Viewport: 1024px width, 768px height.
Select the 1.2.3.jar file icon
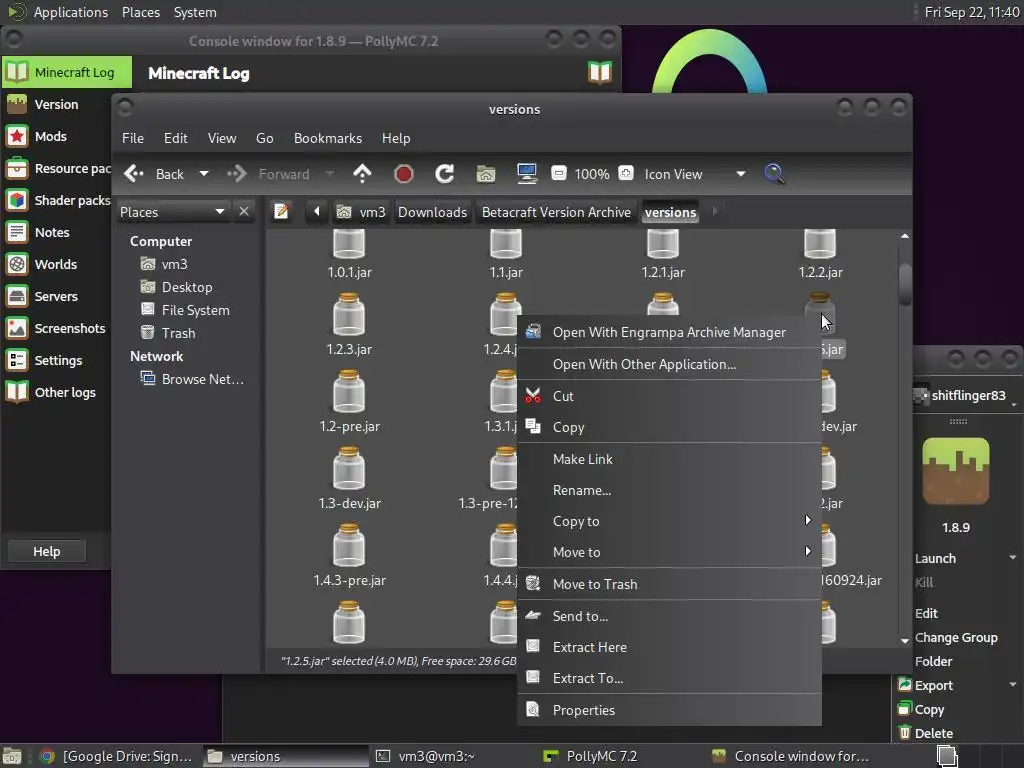pyautogui.click(x=349, y=314)
